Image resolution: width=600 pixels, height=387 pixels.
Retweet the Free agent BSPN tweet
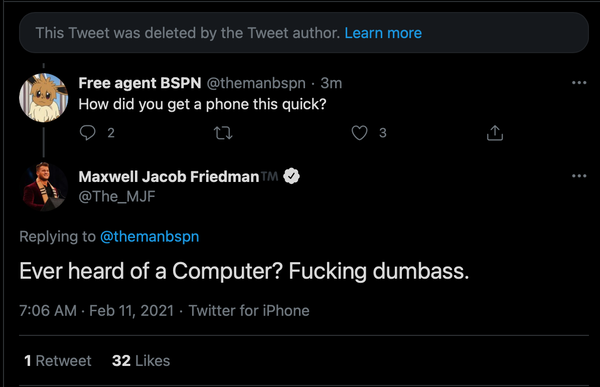coord(223,133)
